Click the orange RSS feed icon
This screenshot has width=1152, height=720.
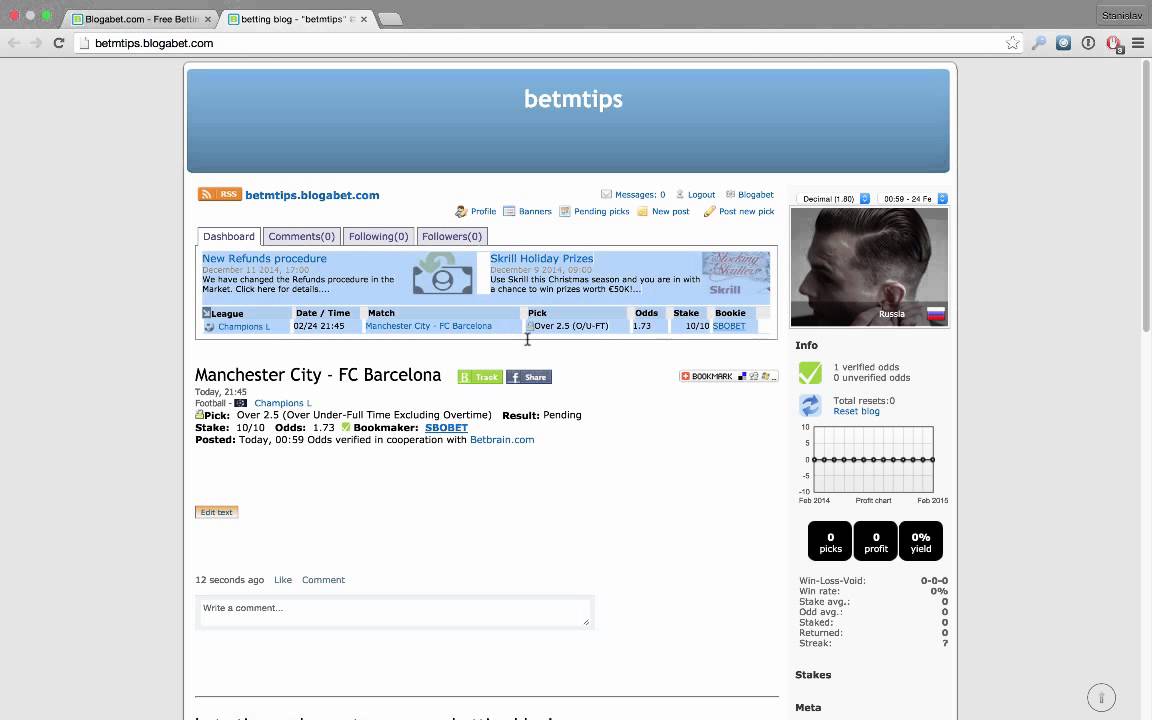pyautogui.click(x=220, y=194)
